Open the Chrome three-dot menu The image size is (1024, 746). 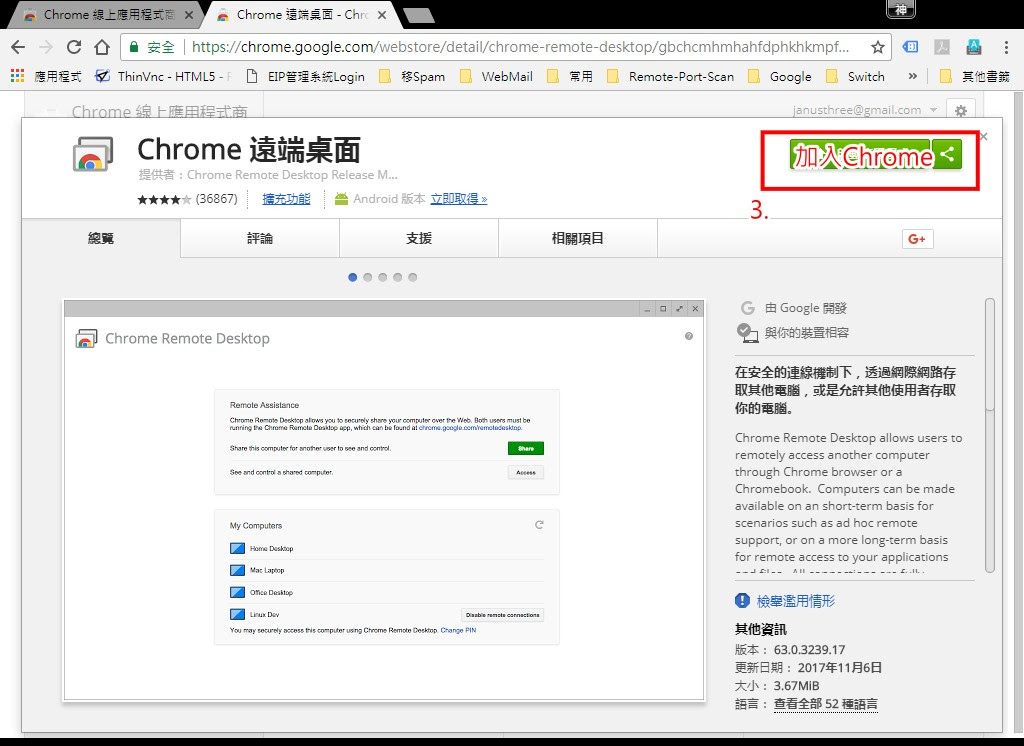coord(1006,47)
